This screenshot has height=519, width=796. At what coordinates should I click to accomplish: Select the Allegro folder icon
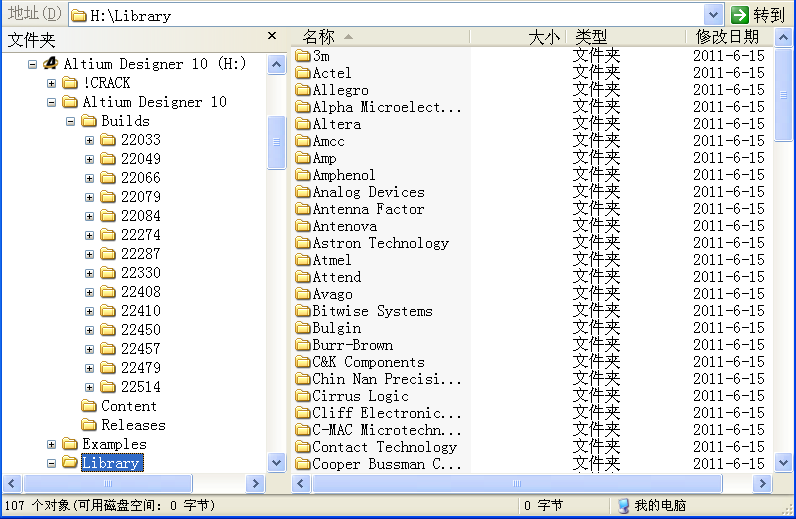tap(303, 90)
